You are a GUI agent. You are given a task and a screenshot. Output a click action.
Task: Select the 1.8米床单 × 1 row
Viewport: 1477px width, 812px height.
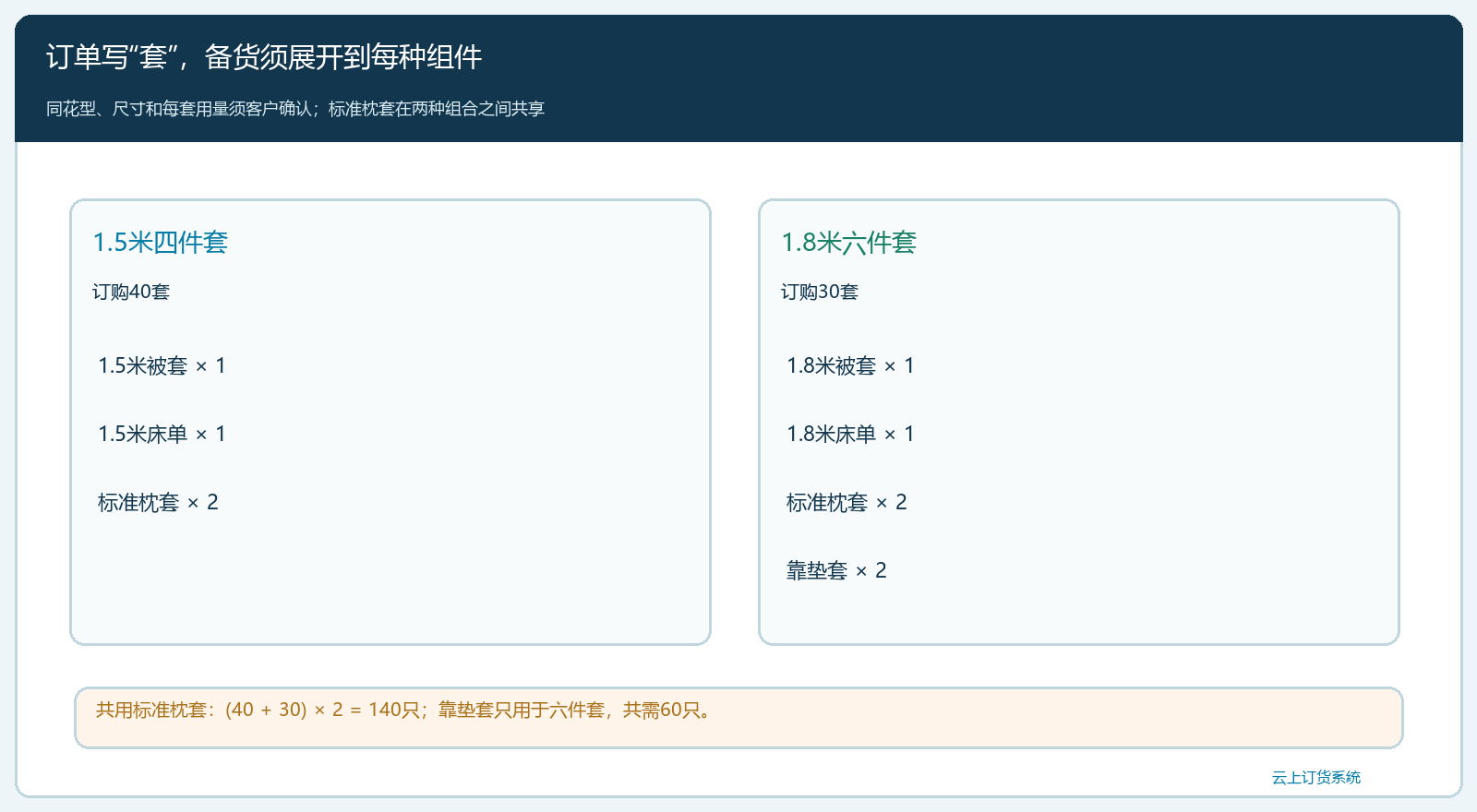[851, 435]
